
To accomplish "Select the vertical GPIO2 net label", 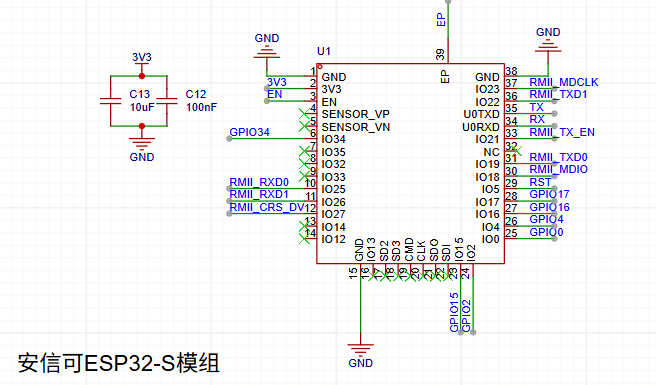I will tap(466, 316).
